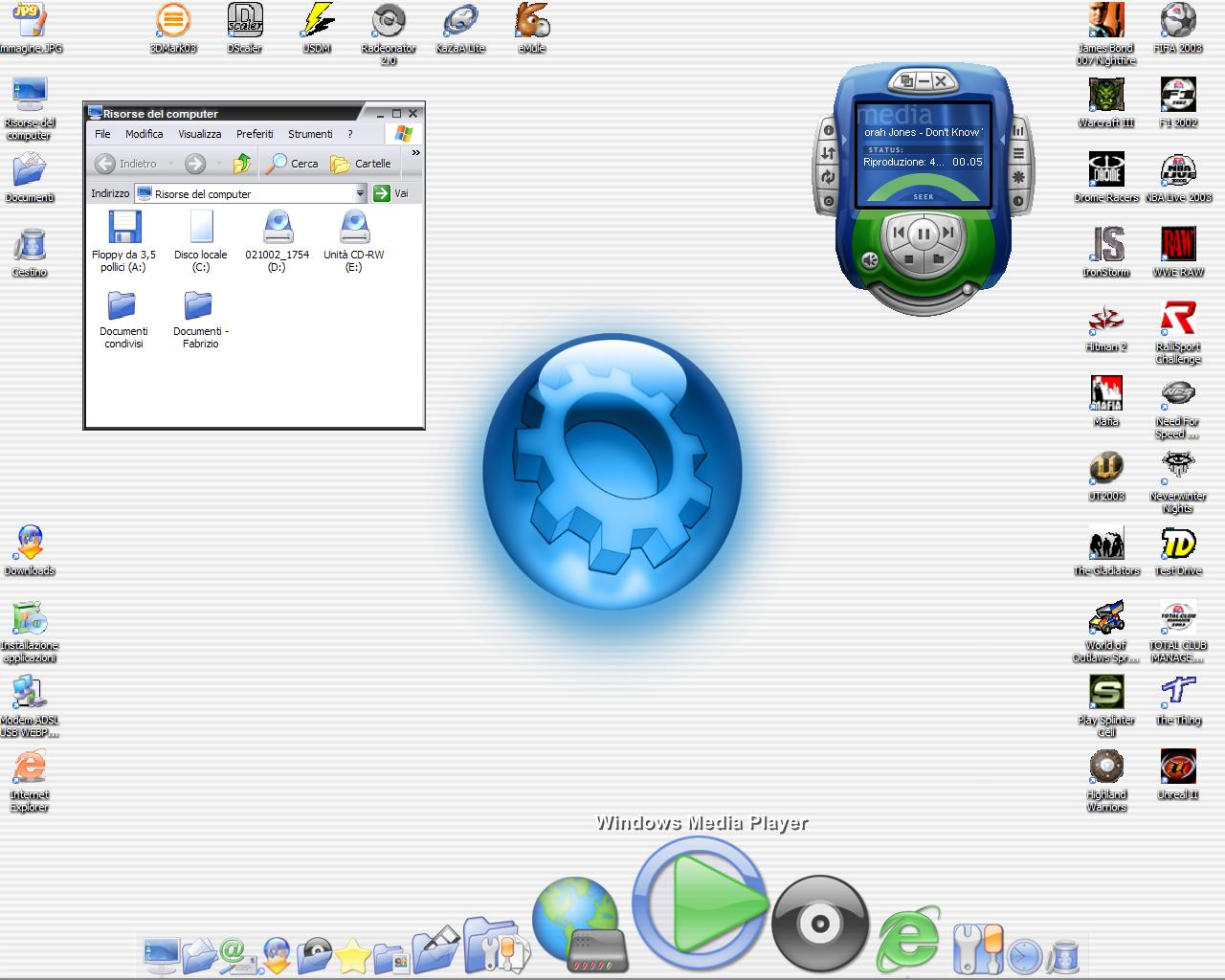Open the ? help menu

click(350, 134)
